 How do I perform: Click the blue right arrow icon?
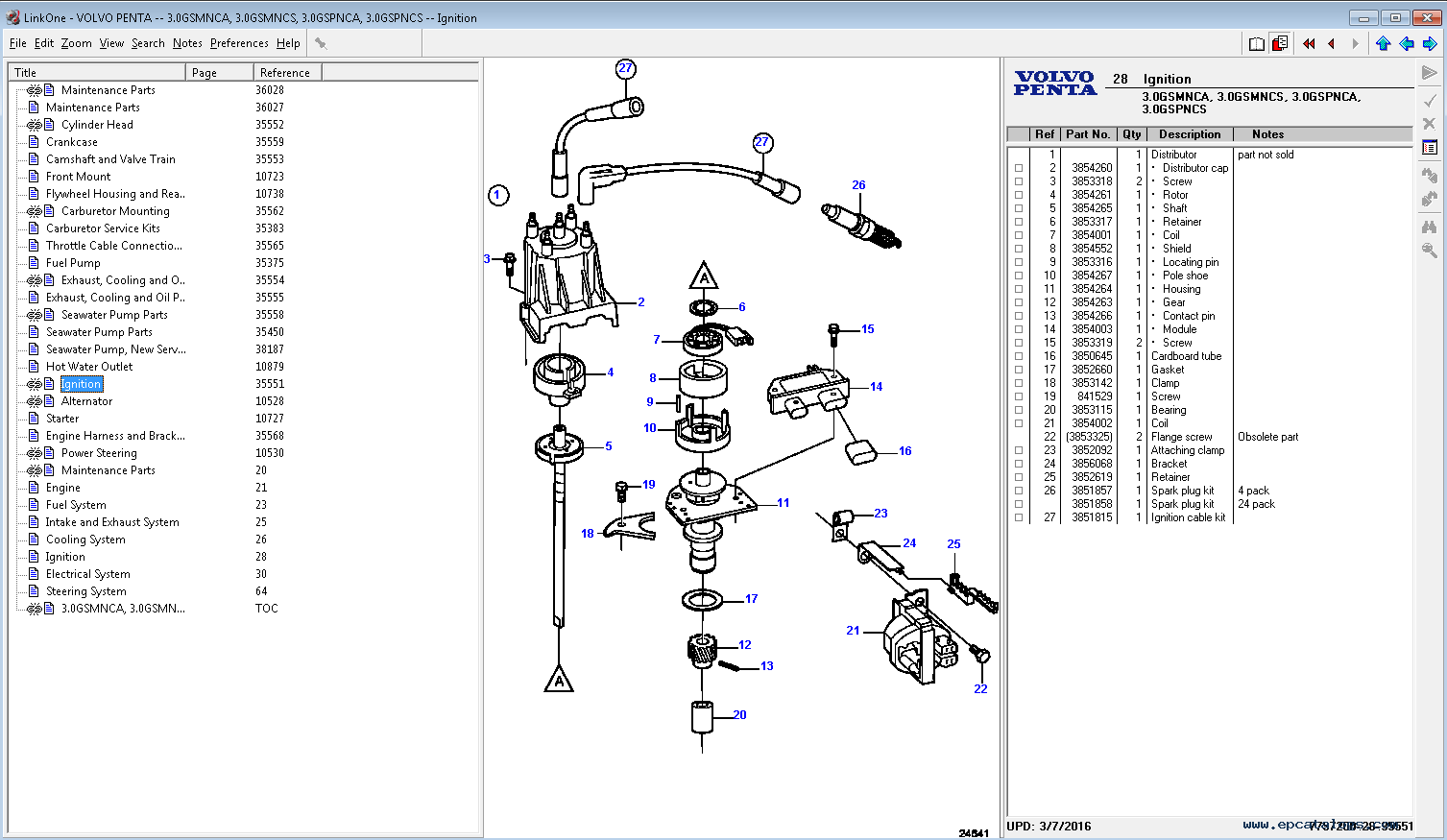(x=1430, y=43)
